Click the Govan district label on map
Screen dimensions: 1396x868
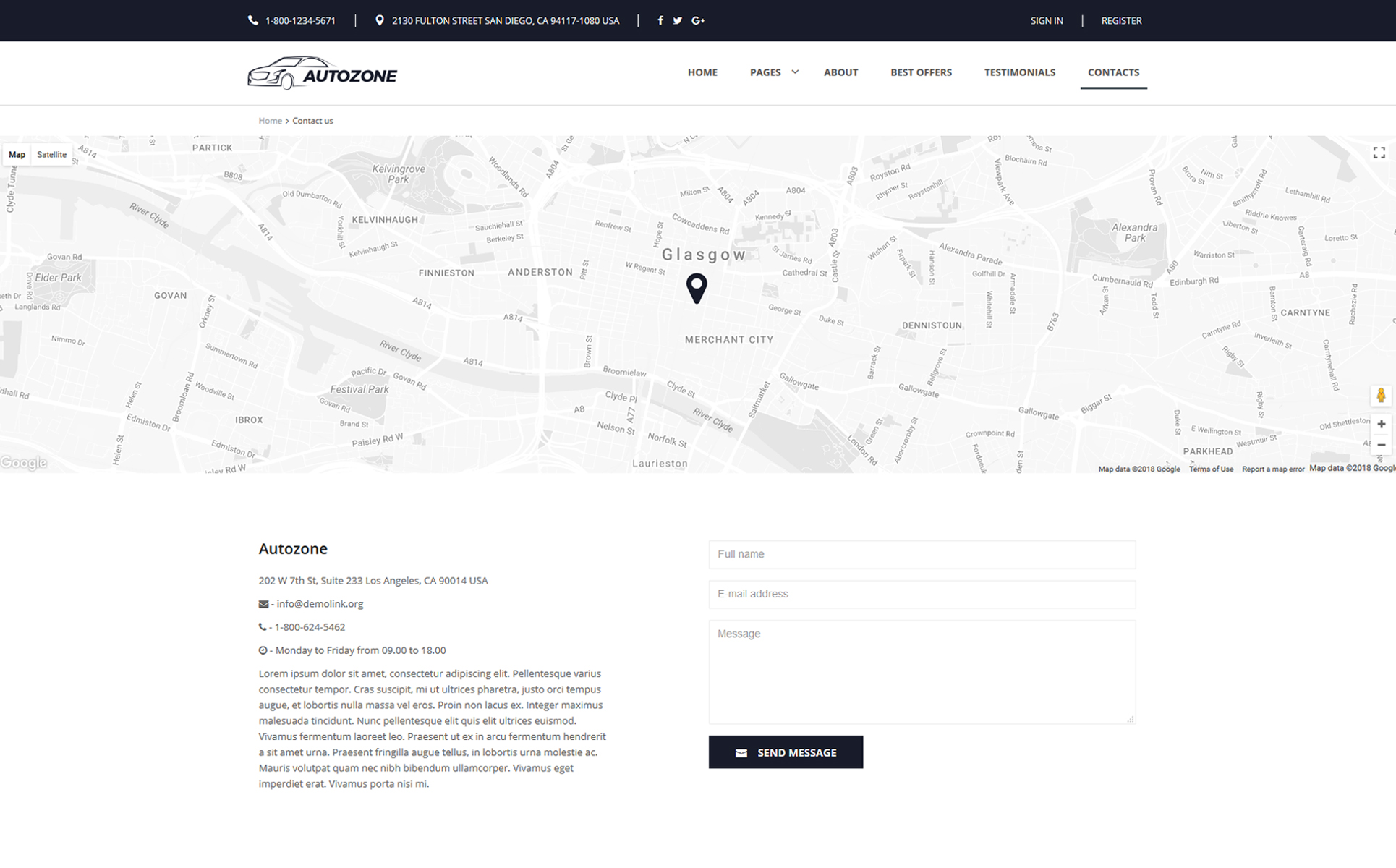coord(170,295)
